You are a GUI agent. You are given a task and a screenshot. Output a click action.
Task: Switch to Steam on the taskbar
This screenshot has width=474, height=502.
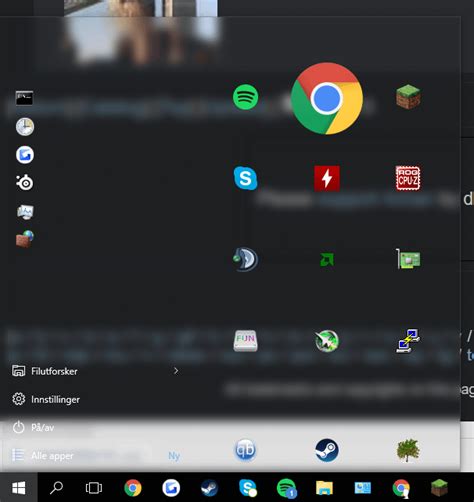(x=209, y=488)
